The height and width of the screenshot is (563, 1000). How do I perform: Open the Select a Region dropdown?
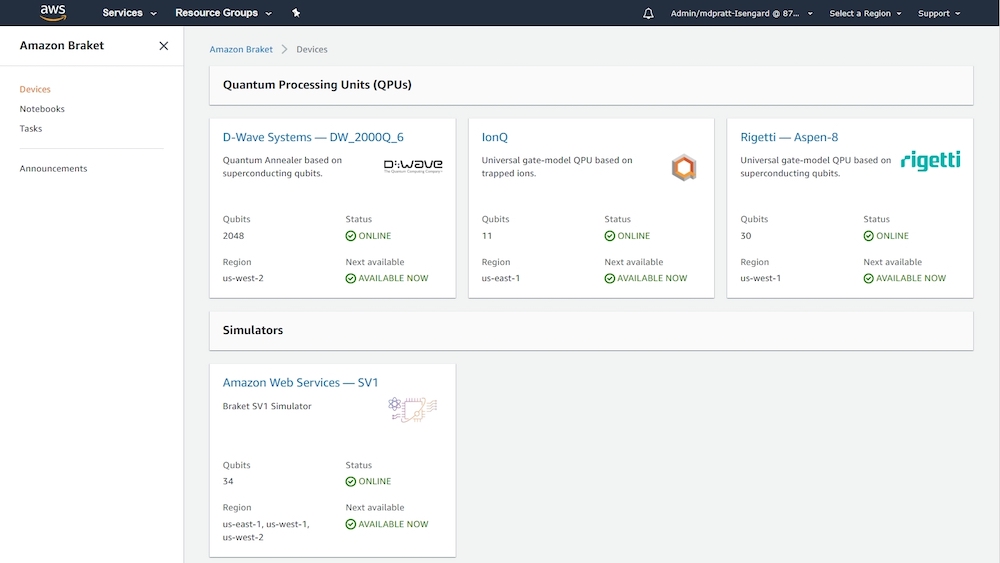pos(865,13)
